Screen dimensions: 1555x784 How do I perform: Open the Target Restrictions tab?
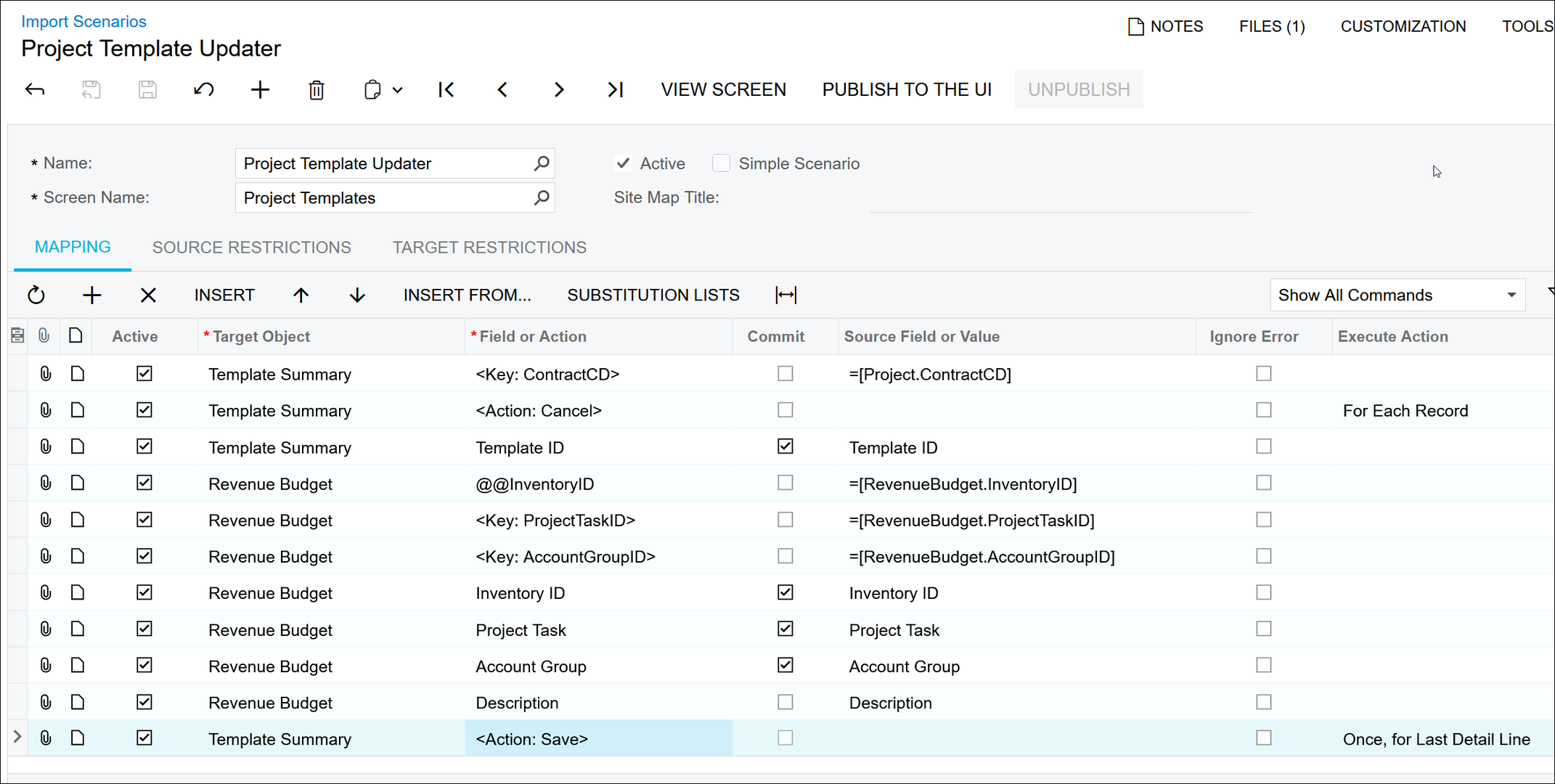489,248
